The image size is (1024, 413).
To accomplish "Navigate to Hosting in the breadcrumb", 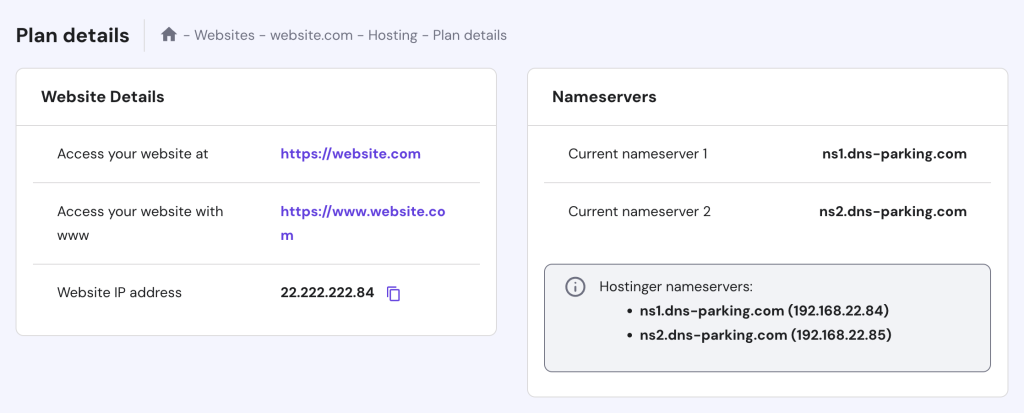I will point(392,35).
